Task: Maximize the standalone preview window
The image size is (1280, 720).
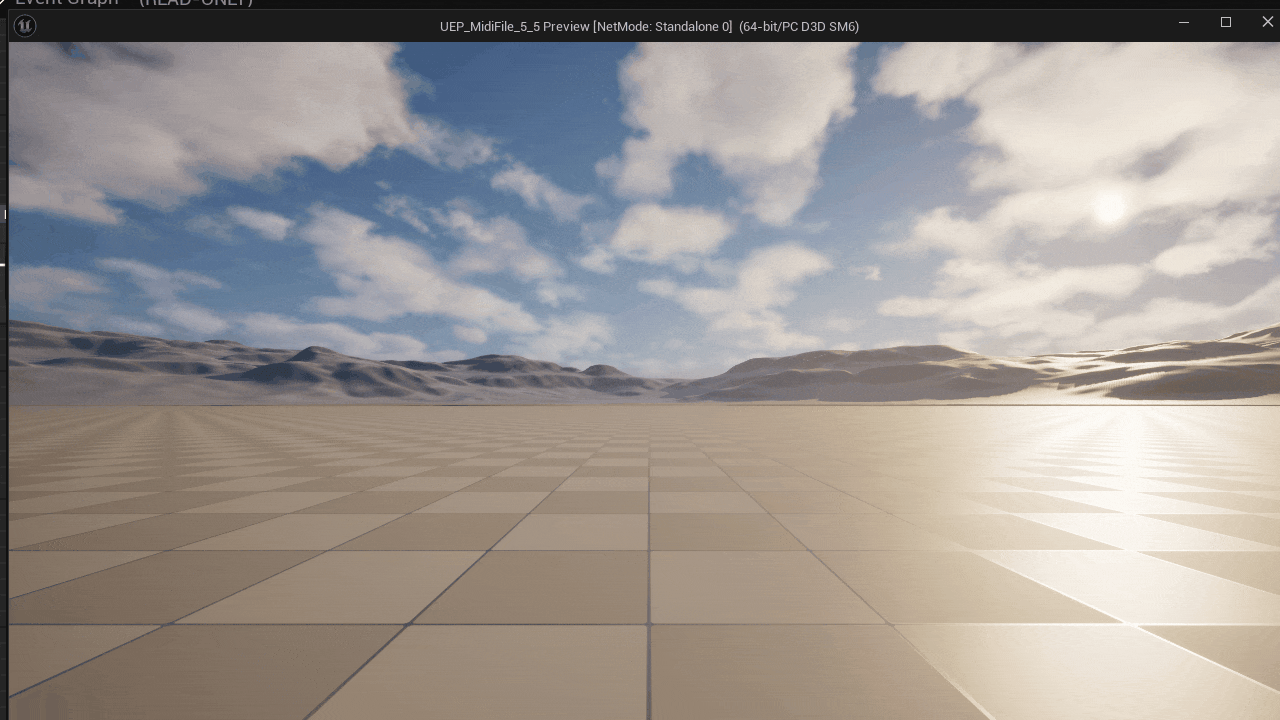Action: click(1225, 22)
